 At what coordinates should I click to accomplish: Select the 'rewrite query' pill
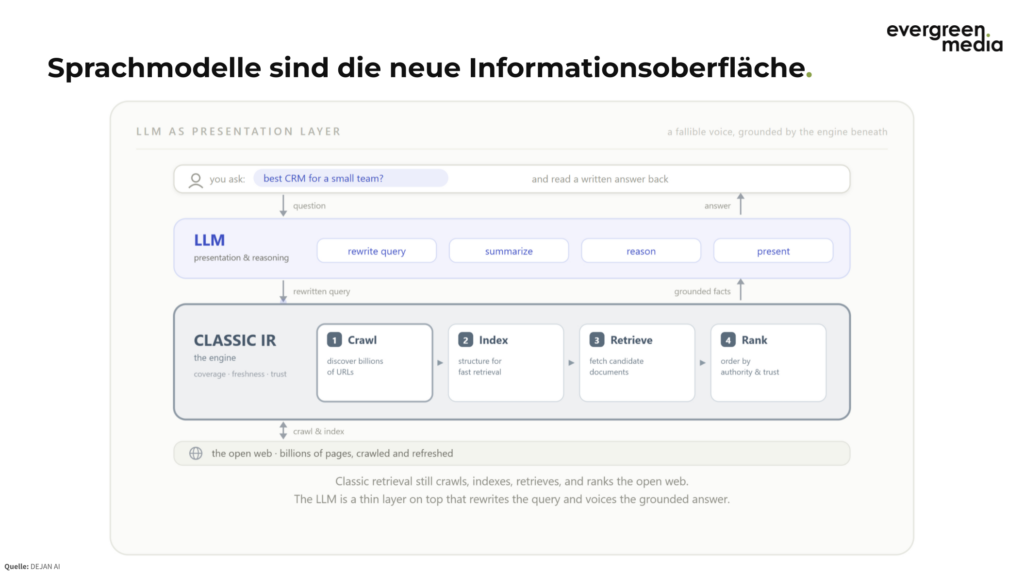coord(377,251)
